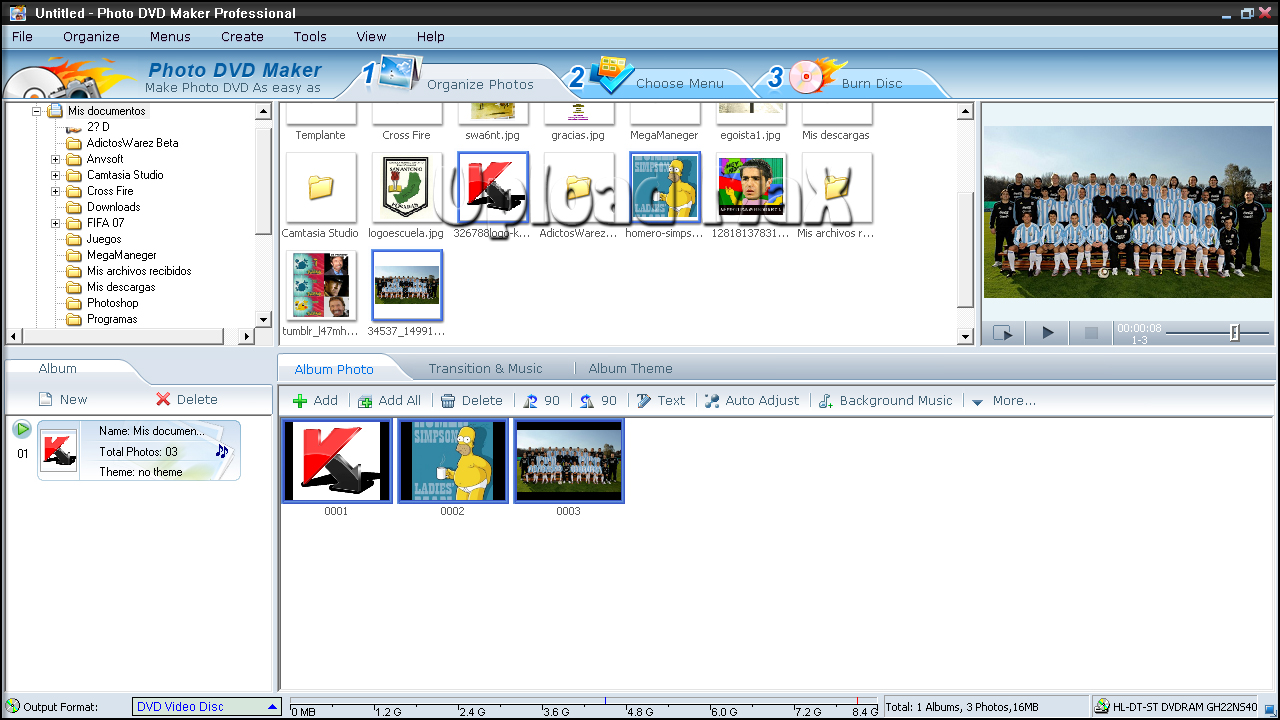Click the preview mode icon beside play
1280x720 pixels.
point(1004,333)
